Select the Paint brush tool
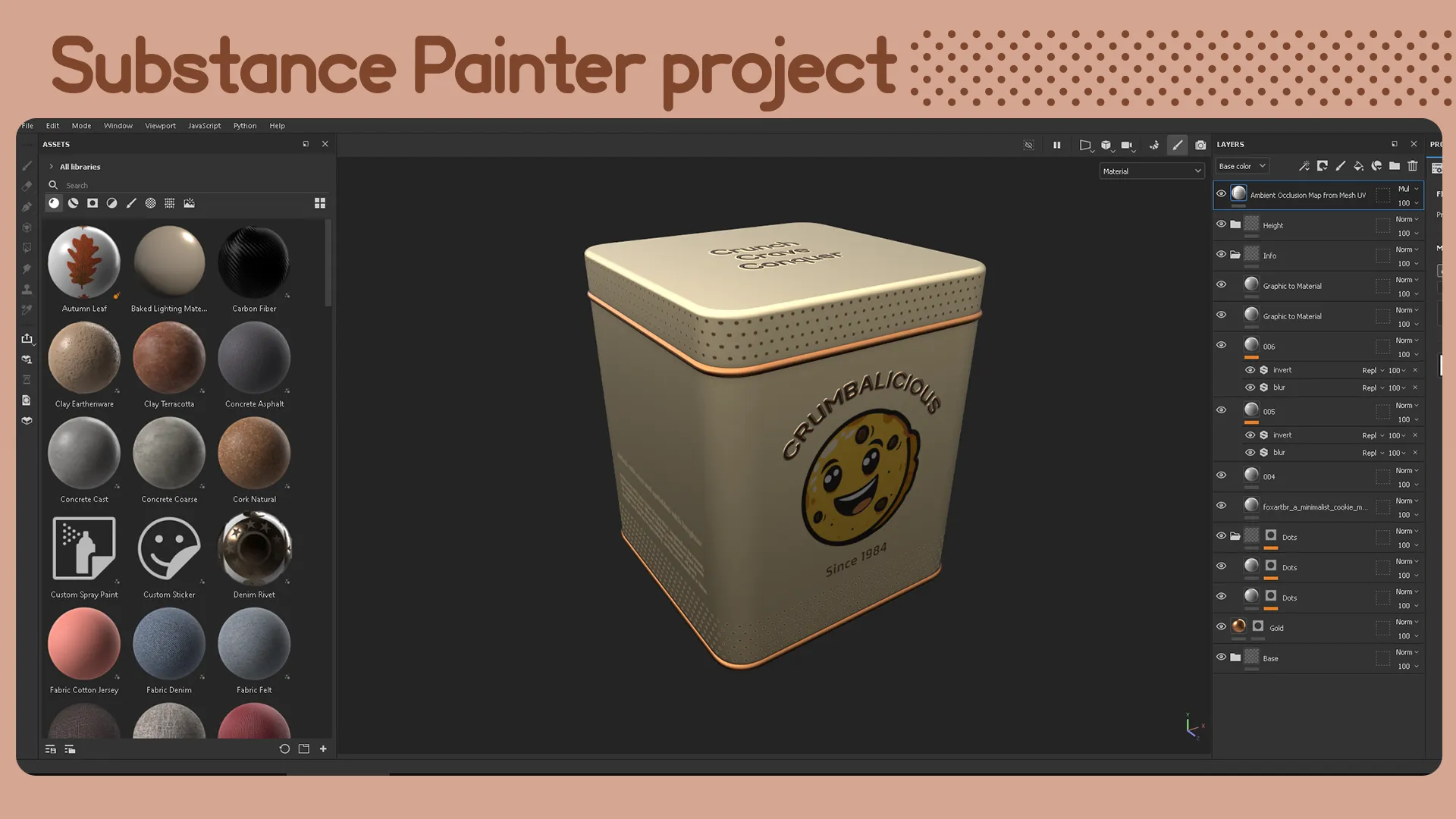 tap(27, 165)
